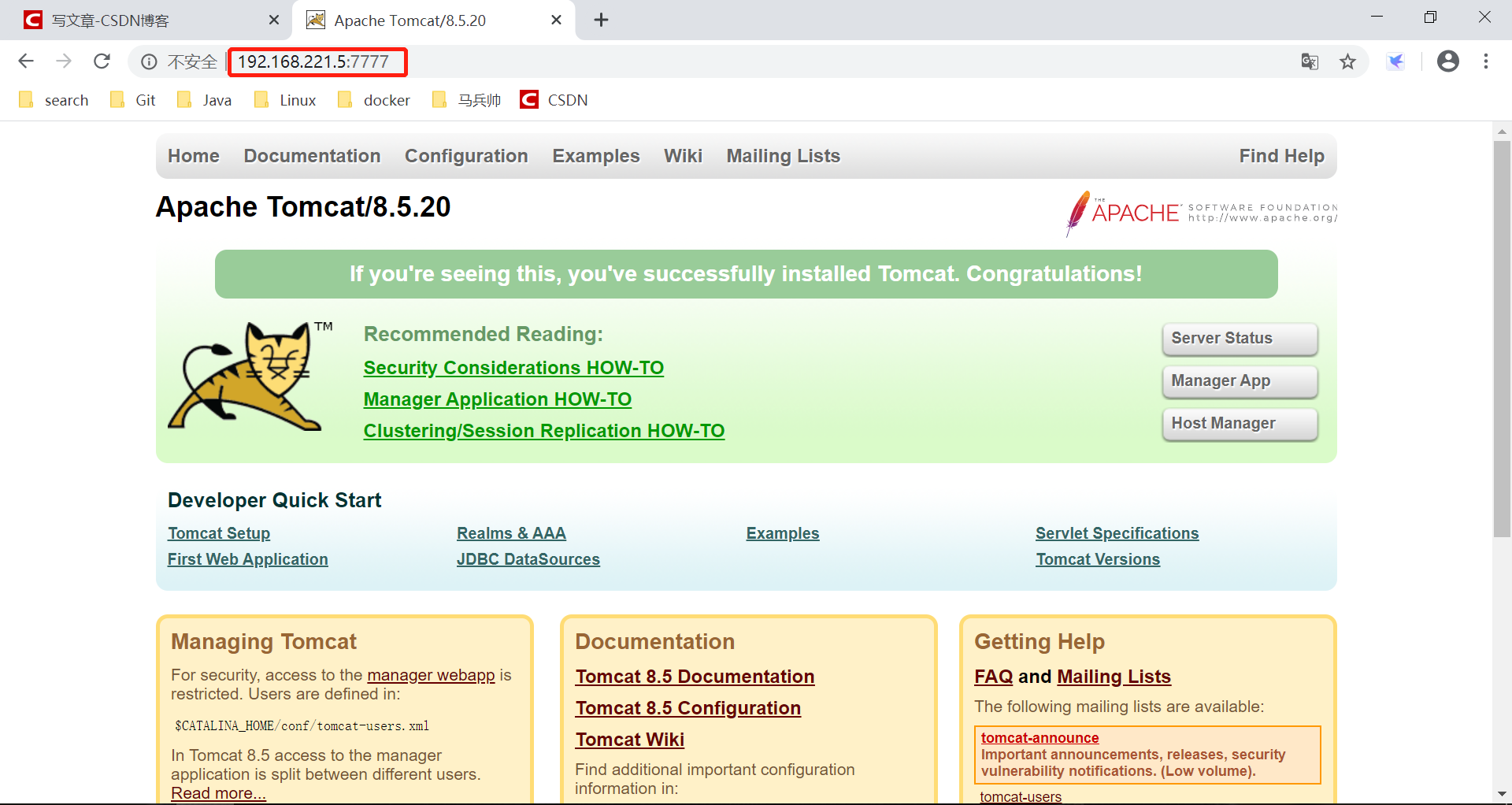Open the First Web Application link
The width and height of the screenshot is (1512, 805).
click(248, 559)
